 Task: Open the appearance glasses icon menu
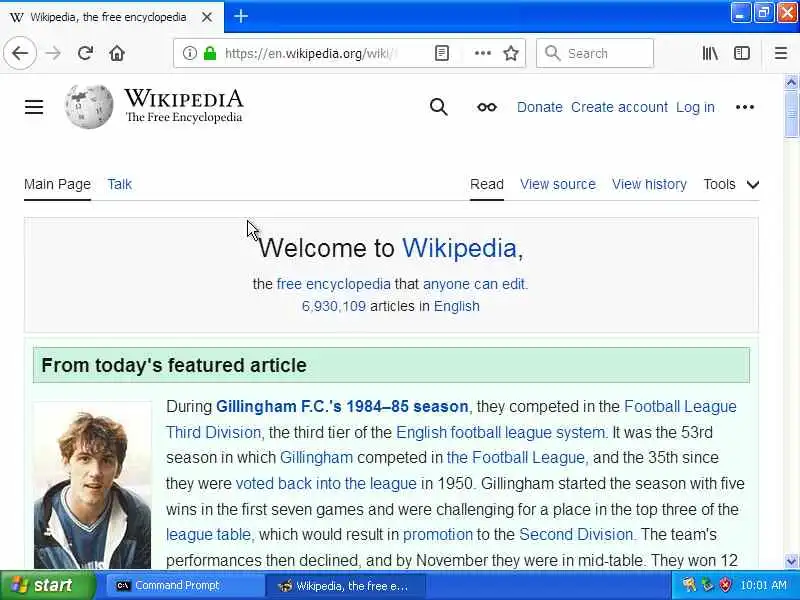pos(487,107)
